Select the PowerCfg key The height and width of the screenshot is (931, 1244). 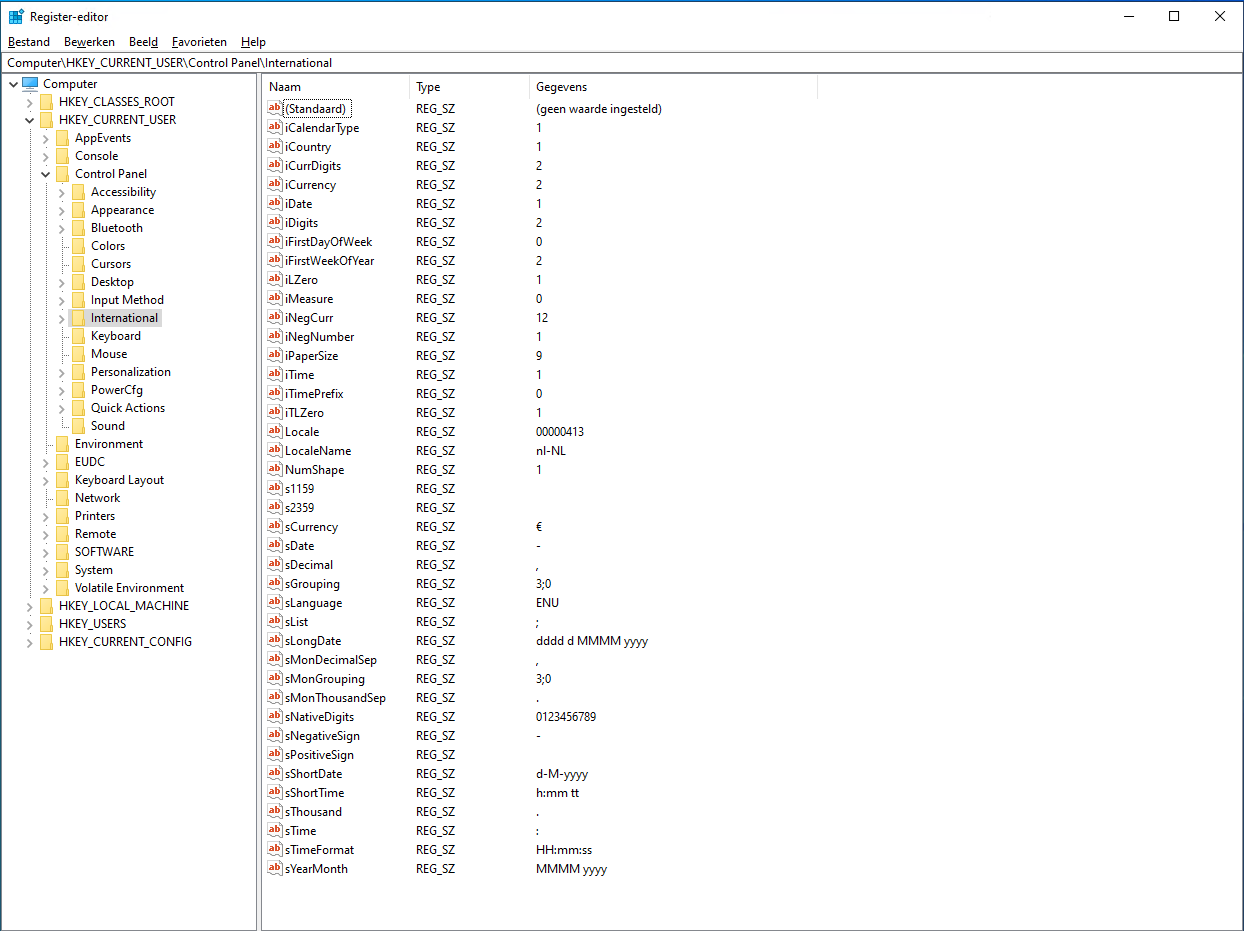pyautogui.click(x=116, y=390)
